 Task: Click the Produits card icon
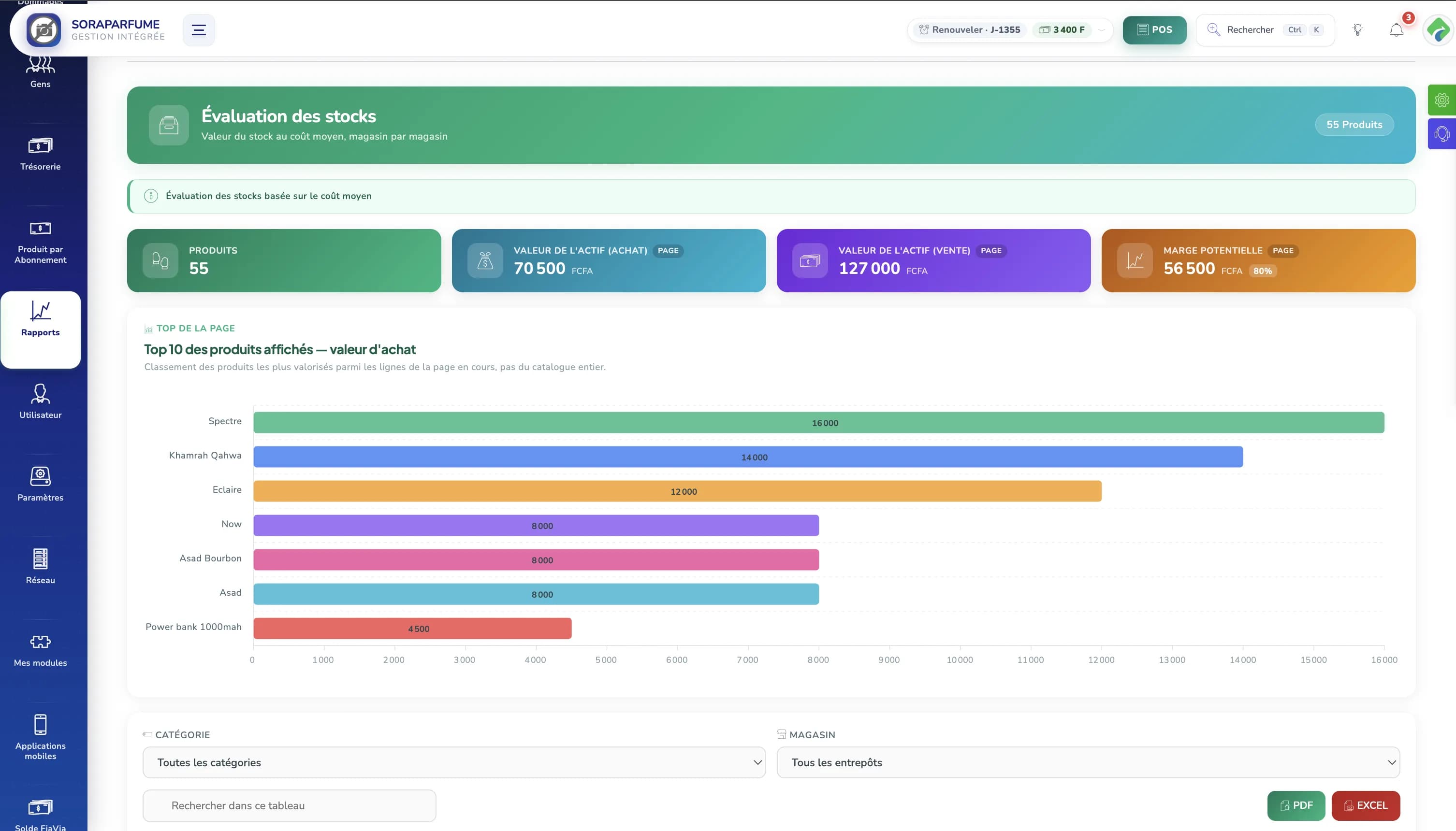[160, 261]
